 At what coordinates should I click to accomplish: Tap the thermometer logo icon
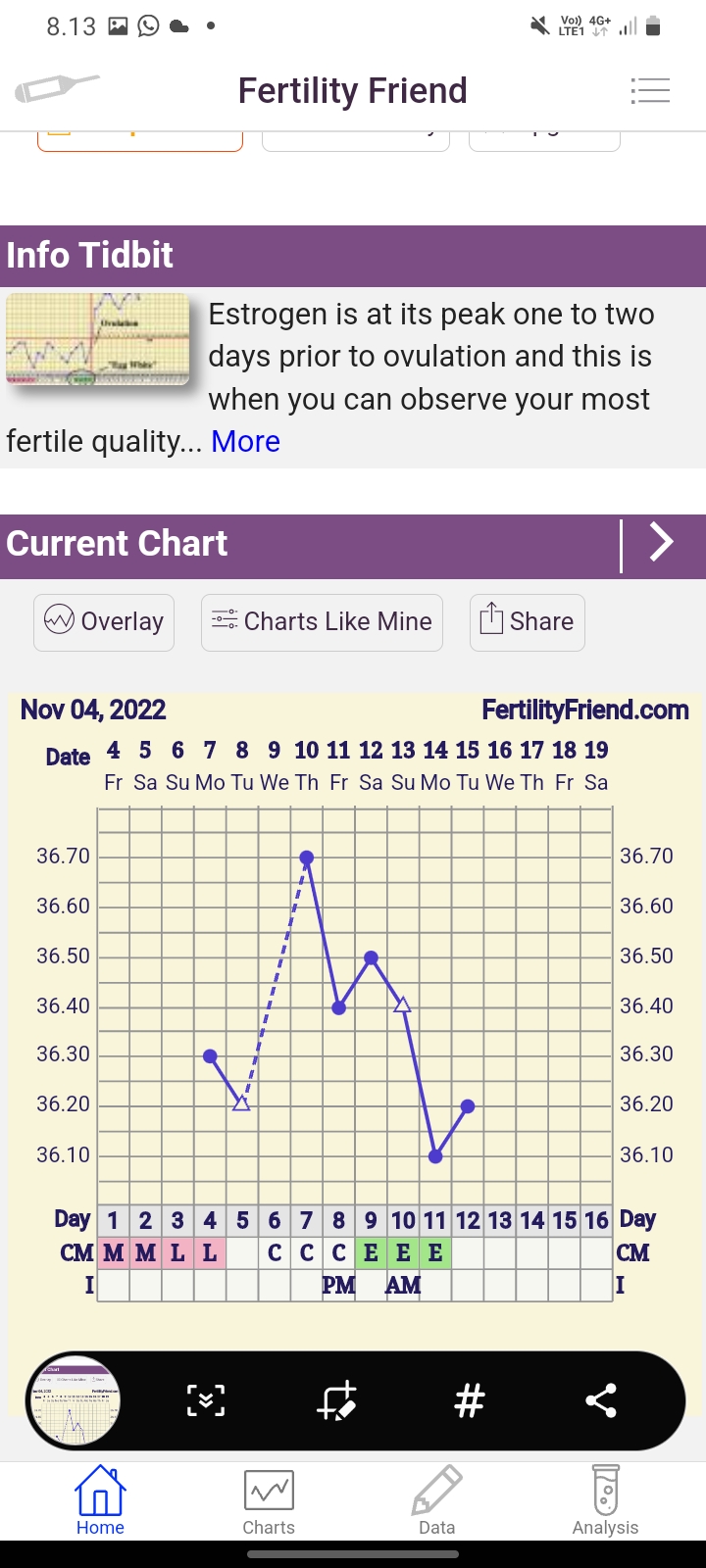56,89
